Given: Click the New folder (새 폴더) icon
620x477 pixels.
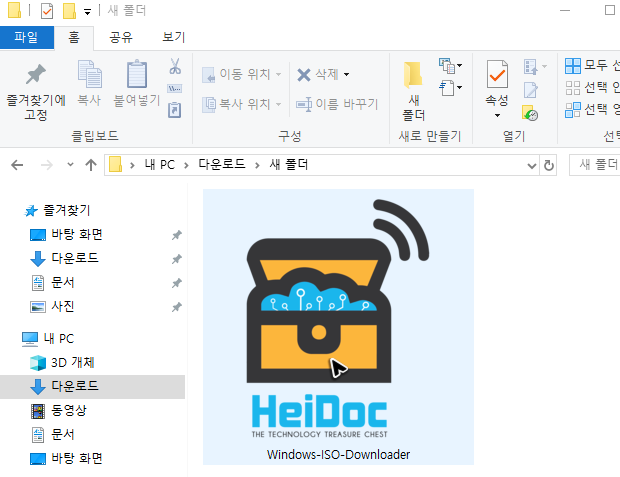Looking at the screenshot, I should tap(413, 74).
